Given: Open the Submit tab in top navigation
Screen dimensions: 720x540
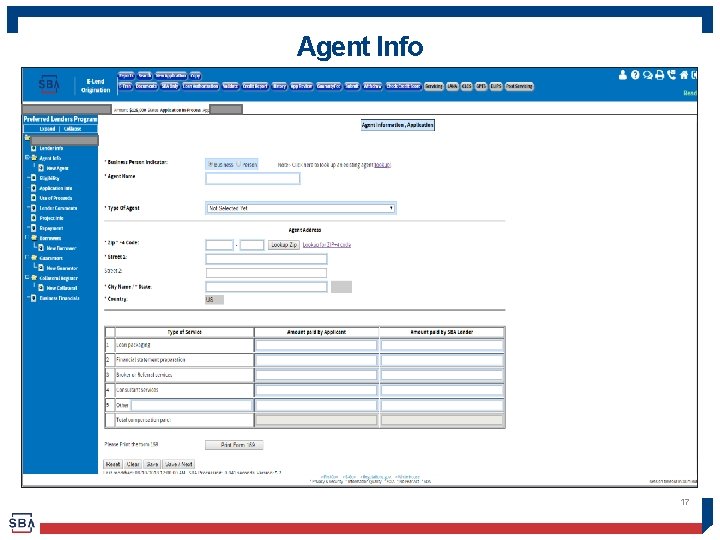Looking at the screenshot, I should pos(352,86).
